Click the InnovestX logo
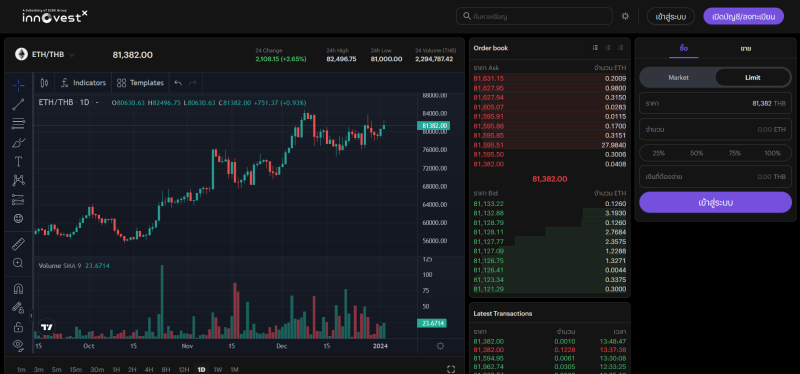The image size is (800, 374). click(55, 16)
